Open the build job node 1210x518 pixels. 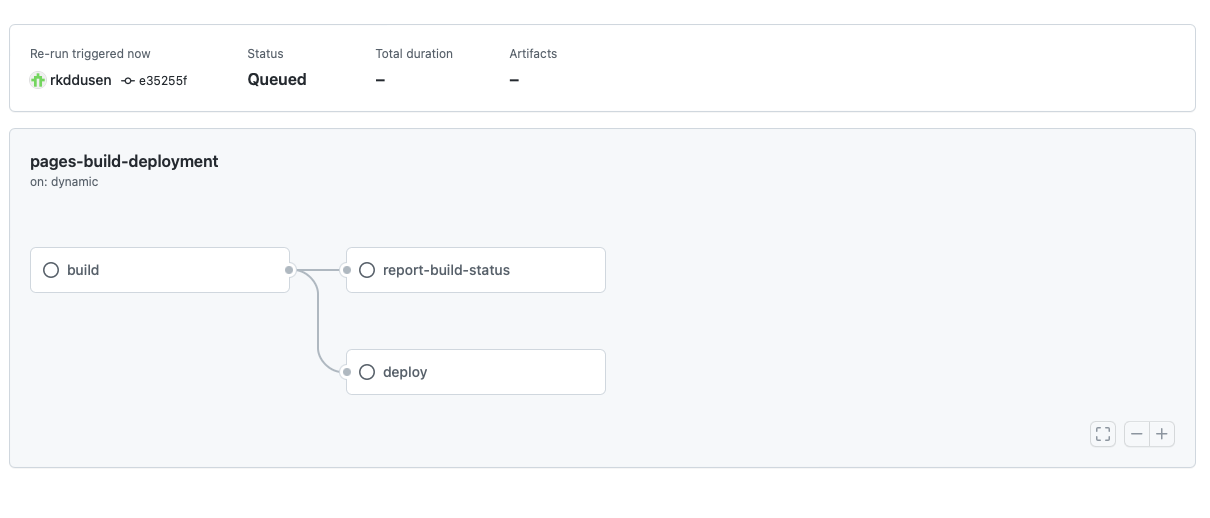click(160, 270)
